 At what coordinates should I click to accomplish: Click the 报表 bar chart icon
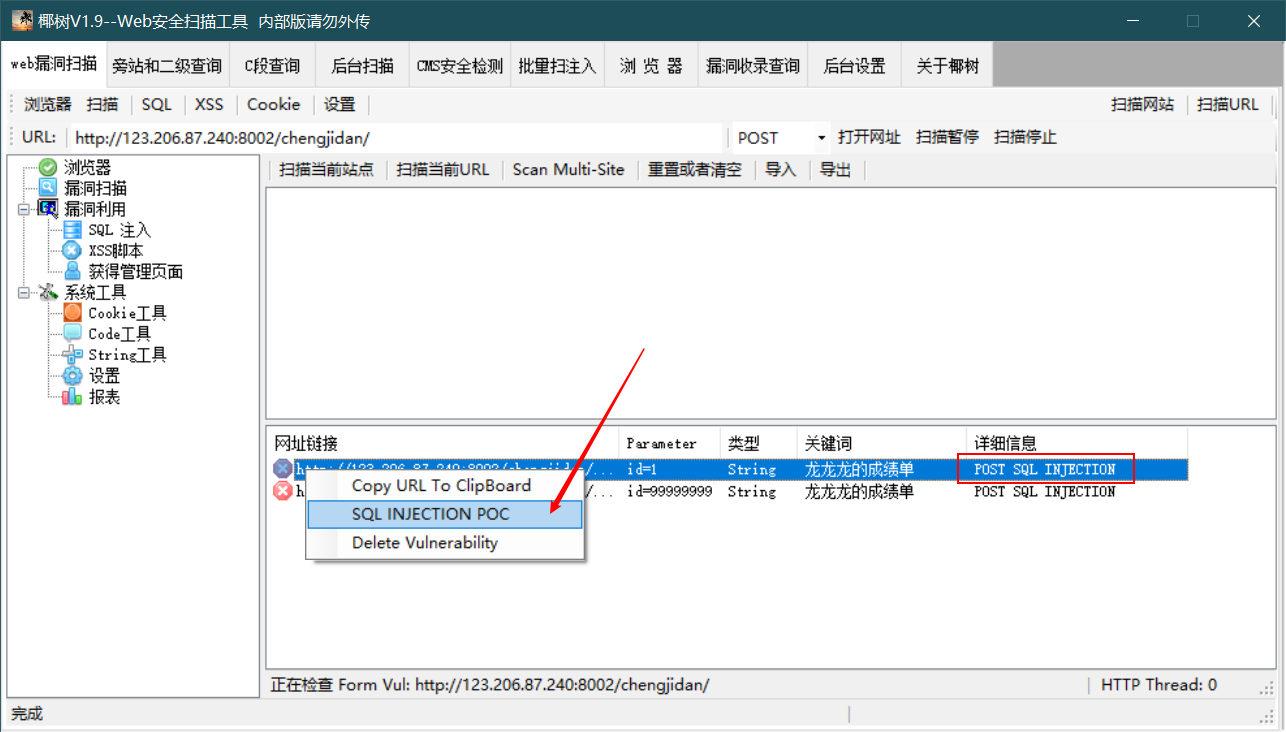[72, 397]
